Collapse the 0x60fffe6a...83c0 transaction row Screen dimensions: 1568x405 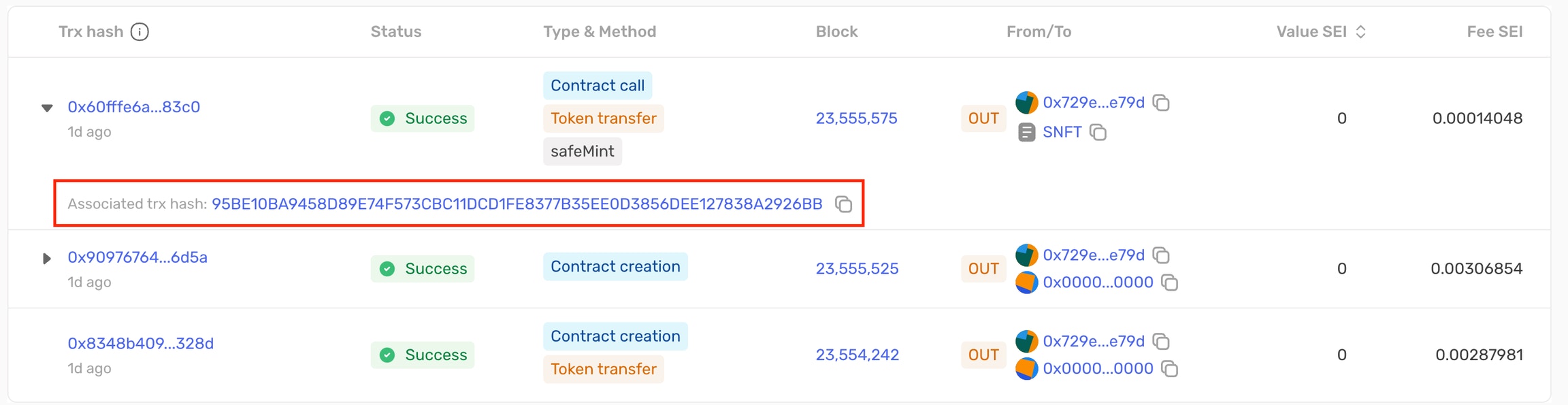[47, 108]
